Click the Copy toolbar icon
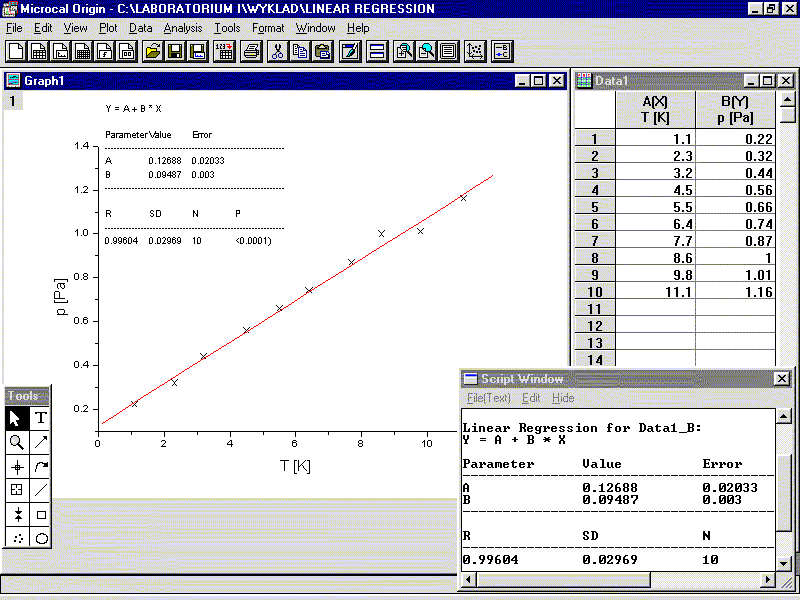The width and height of the screenshot is (800, 600). [300, 52]
